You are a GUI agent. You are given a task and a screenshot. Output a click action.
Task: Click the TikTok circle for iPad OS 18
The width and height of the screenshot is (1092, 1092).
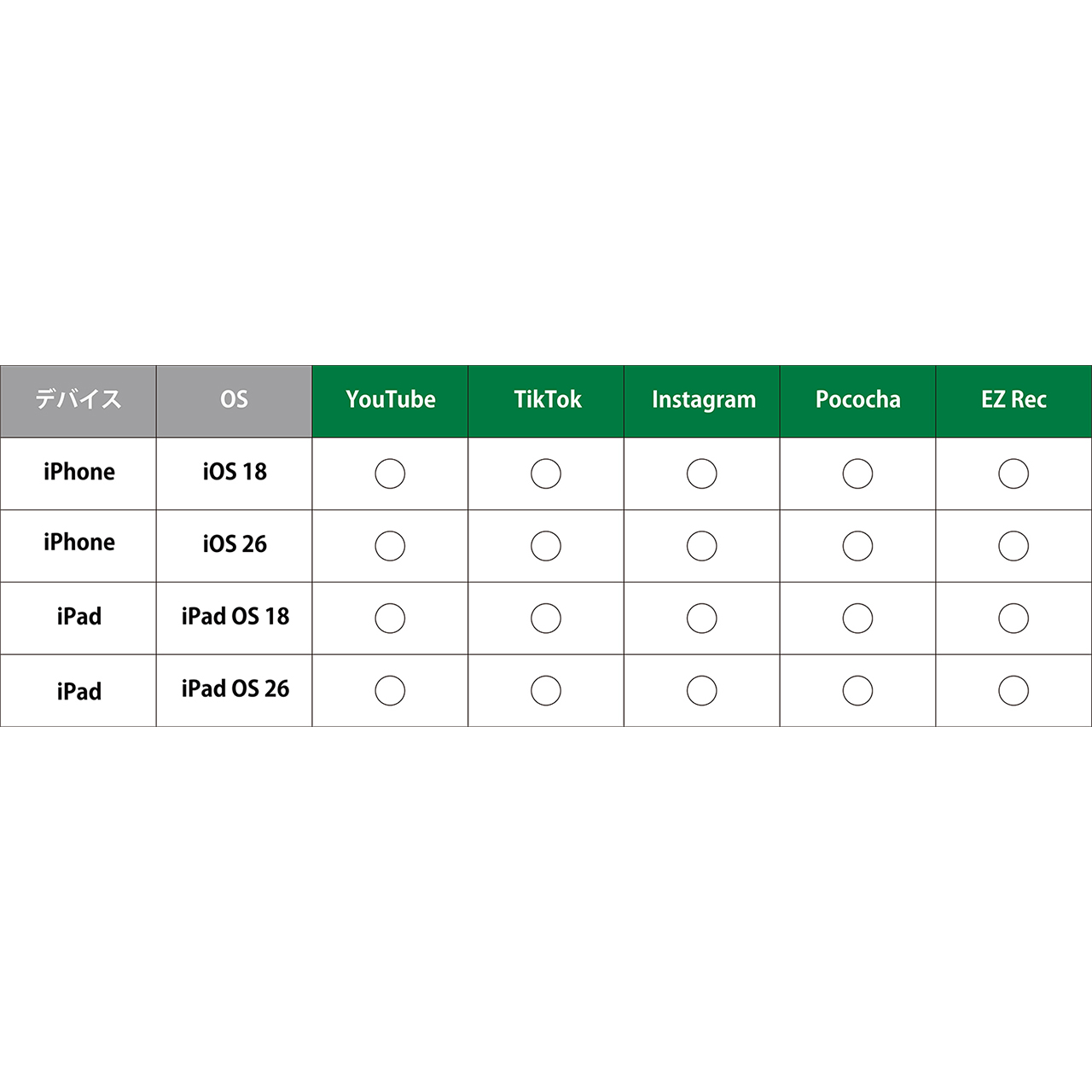pos(546,619)
